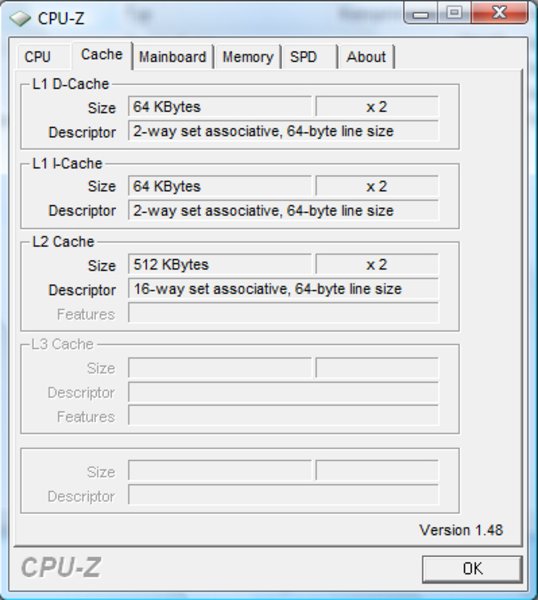Click the L1 D-Cache size field

click(220, 106)
